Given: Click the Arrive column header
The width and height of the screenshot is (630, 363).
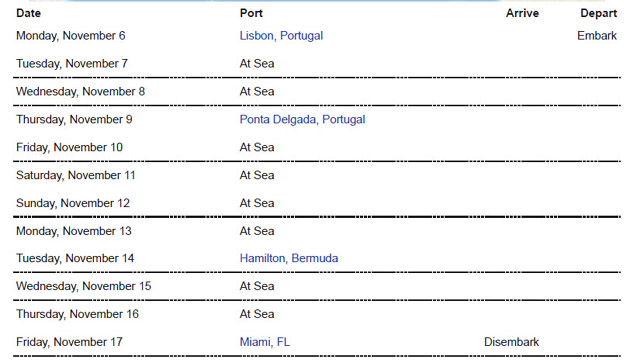Looking at the screenshot, I should pyautogui.click(x=522, y=13).
